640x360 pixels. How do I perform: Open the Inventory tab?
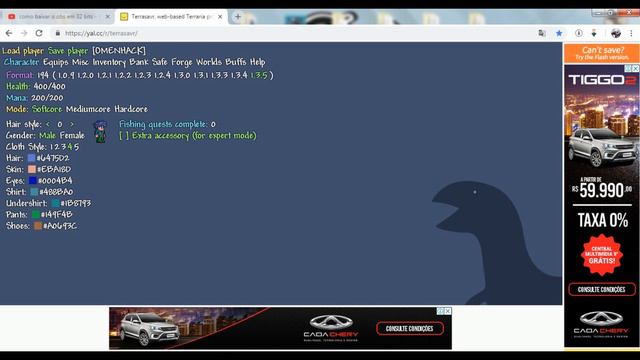click(109, 62)
